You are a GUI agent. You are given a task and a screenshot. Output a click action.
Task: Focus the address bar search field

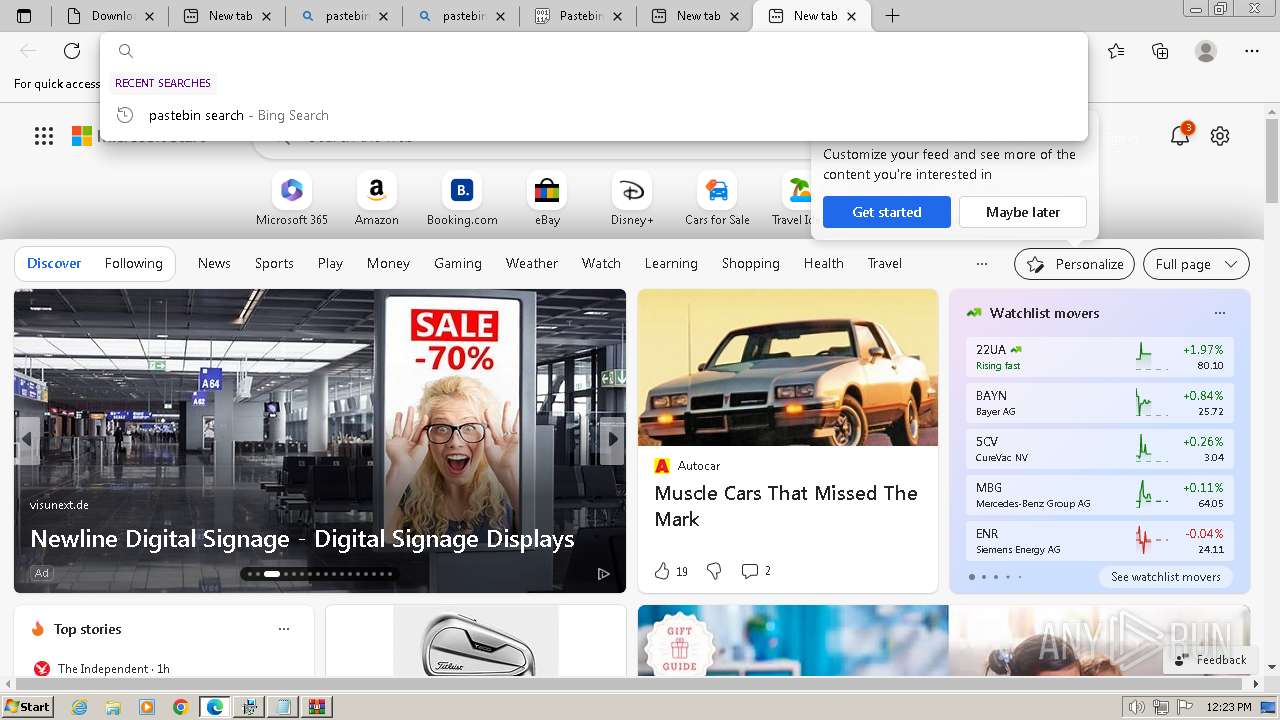[594, 51]
